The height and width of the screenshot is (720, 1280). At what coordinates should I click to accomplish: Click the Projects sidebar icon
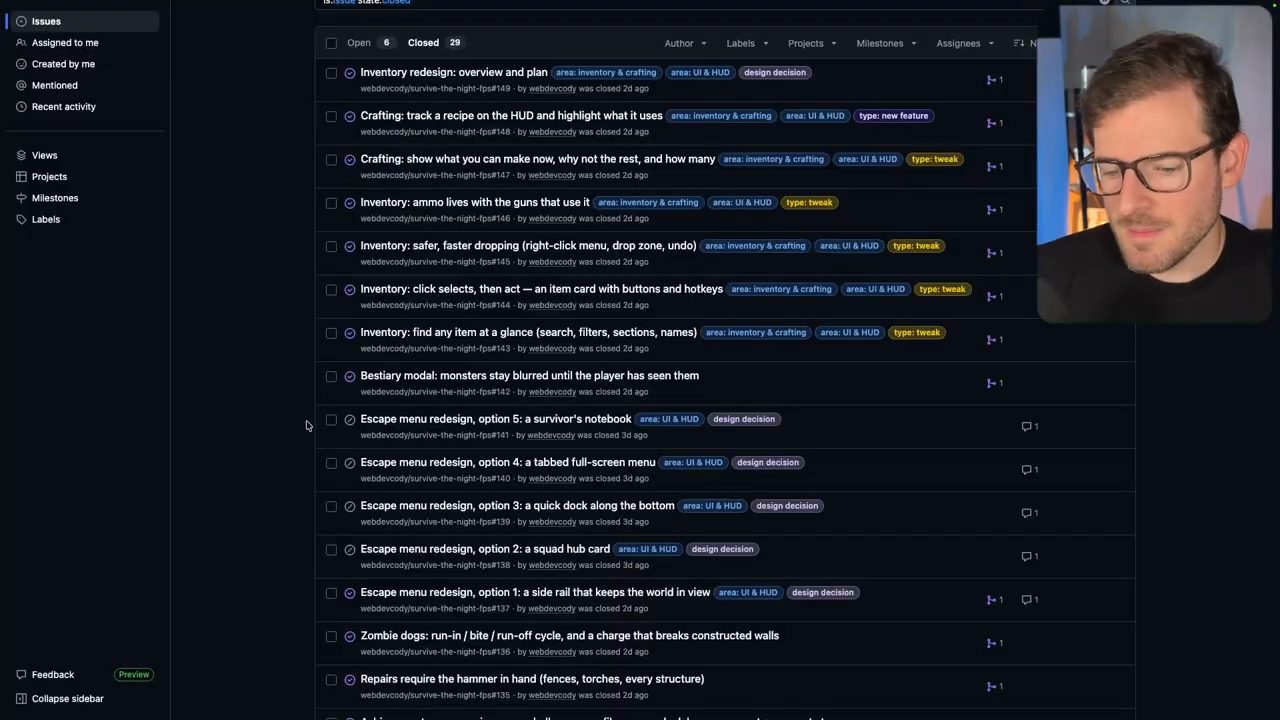pyautogui.click(x=21, y=177)
